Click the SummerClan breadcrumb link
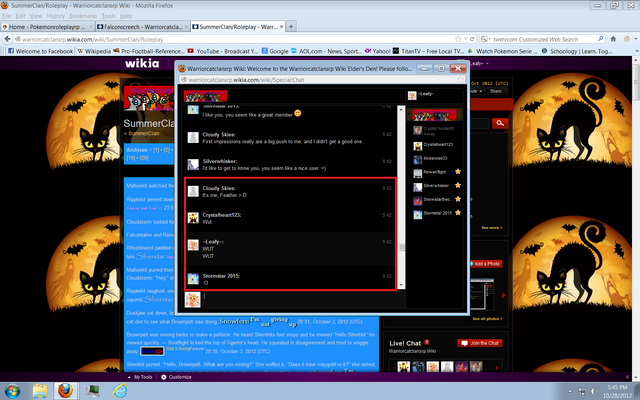Screen dimensions: 640x400 coord(143,133)
